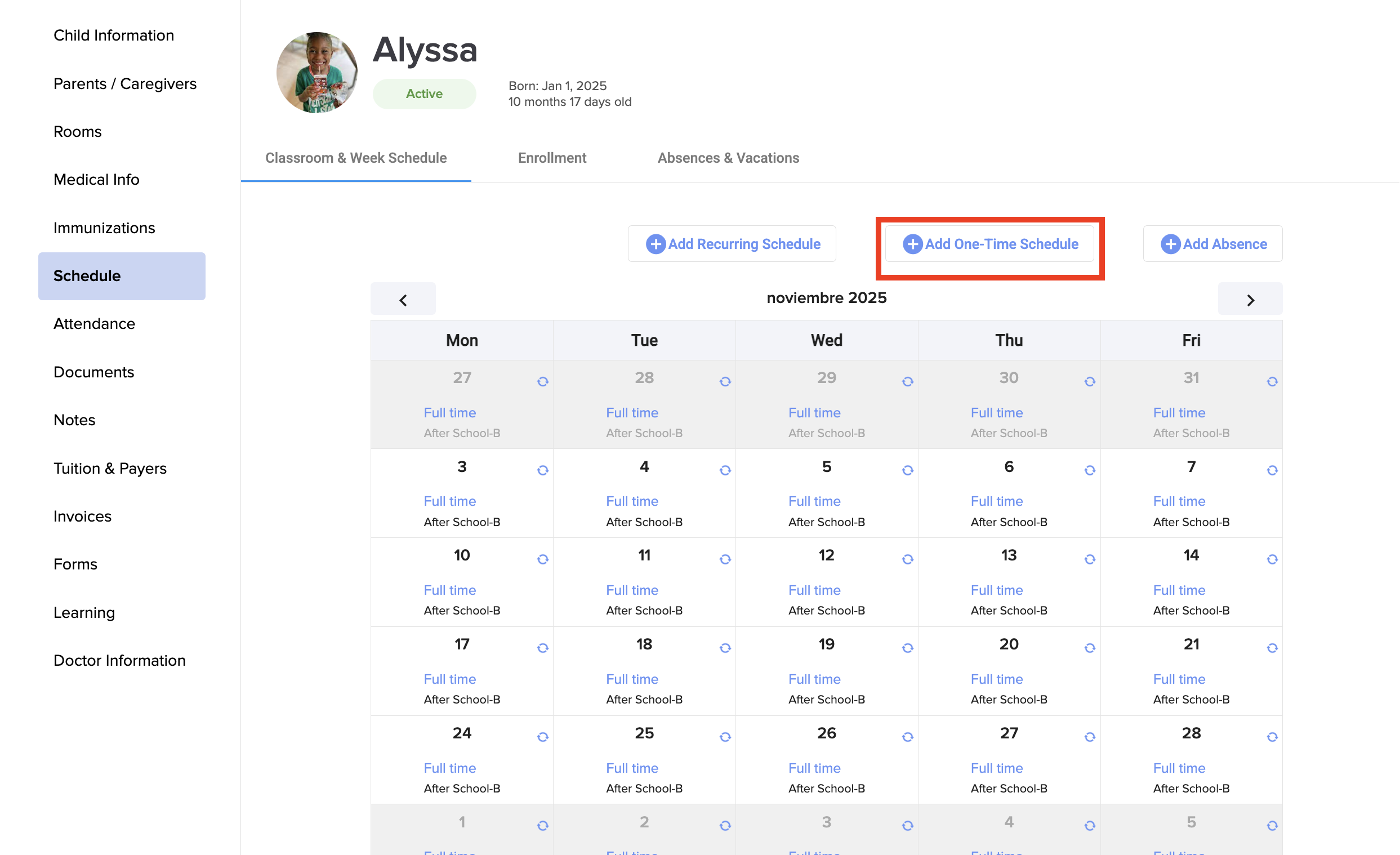The image size is (1400, 855).
Task: Select the Classroom & Week Schedule tab
Action: pyautogui.click(x=356, y=158)
